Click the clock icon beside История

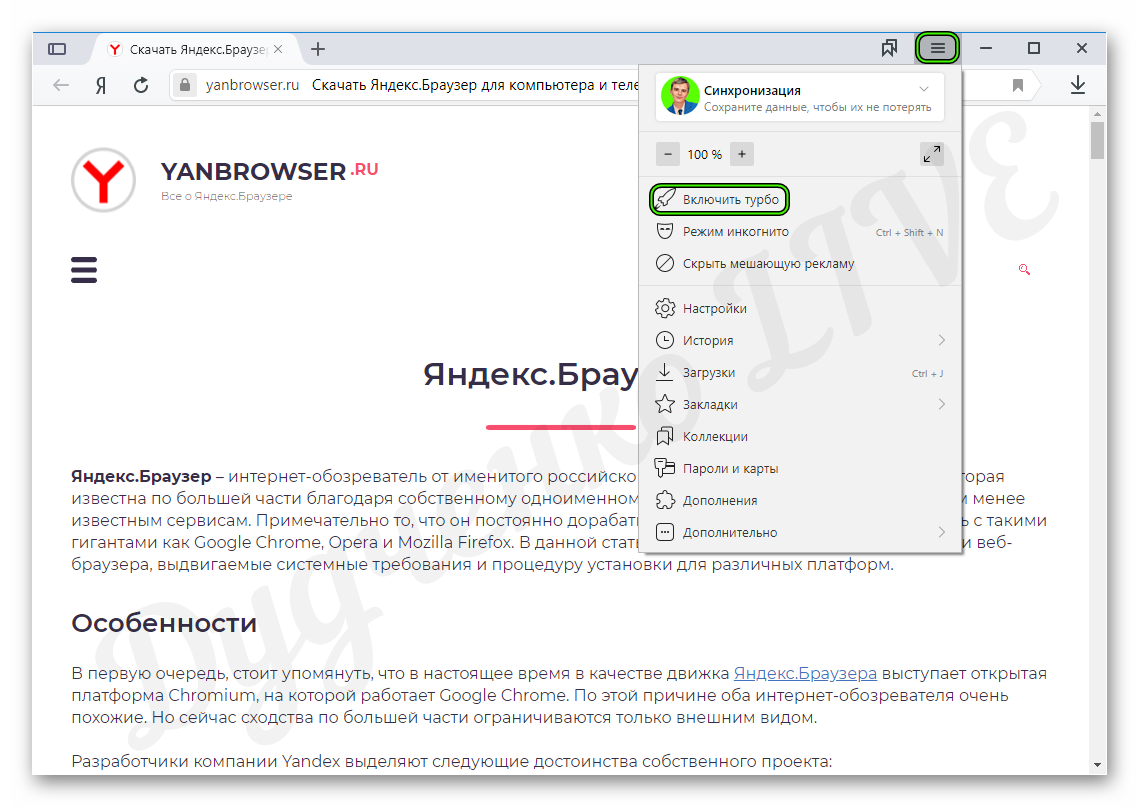pyautogui.click(x=665, y=340)
